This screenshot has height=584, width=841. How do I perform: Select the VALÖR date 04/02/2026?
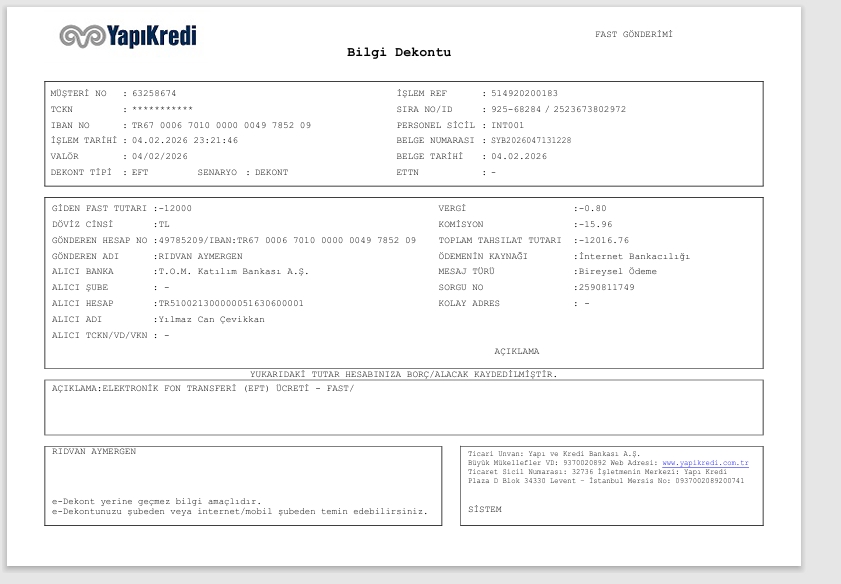click(x=160, y=157)
